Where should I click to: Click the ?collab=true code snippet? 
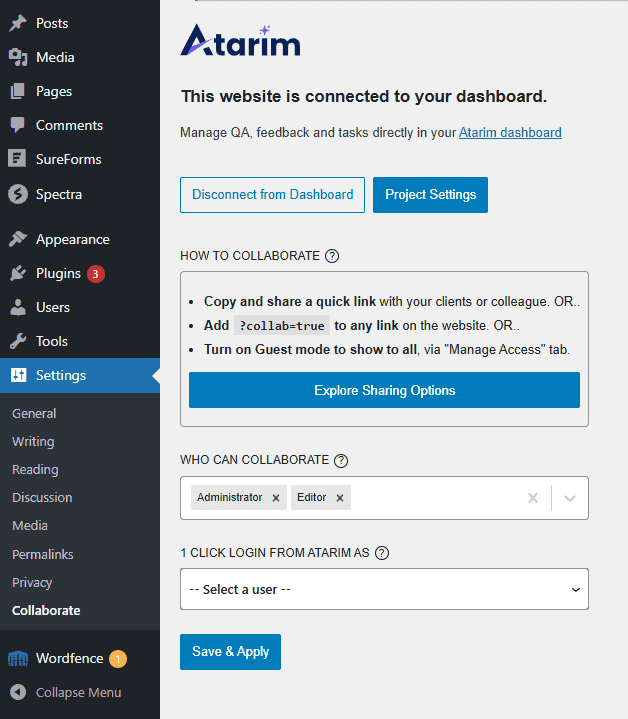pyautogui.click(x=282, y=326)
